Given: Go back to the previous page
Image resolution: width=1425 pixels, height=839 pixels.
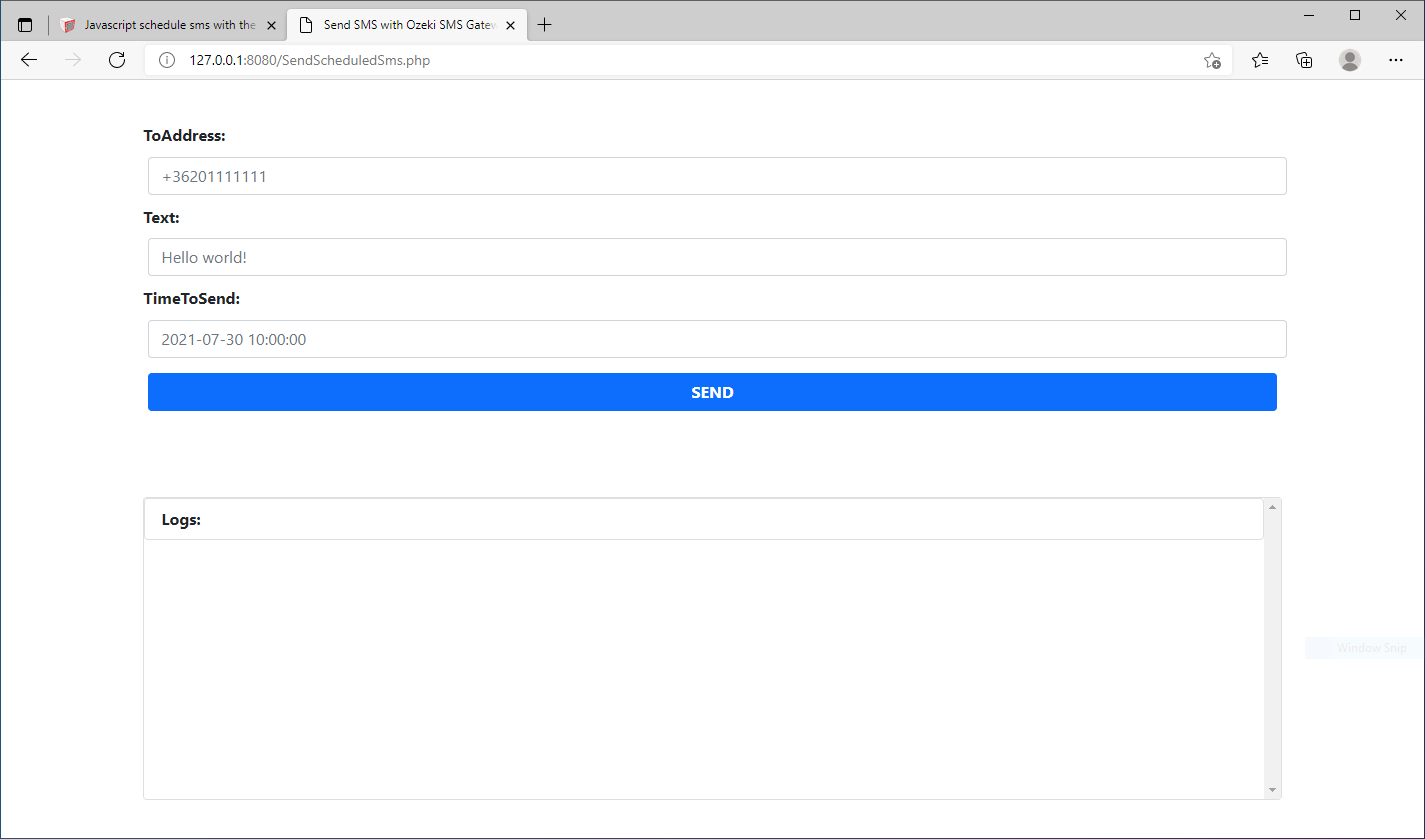Looking at the screenshot, I should tap(29, 60).
